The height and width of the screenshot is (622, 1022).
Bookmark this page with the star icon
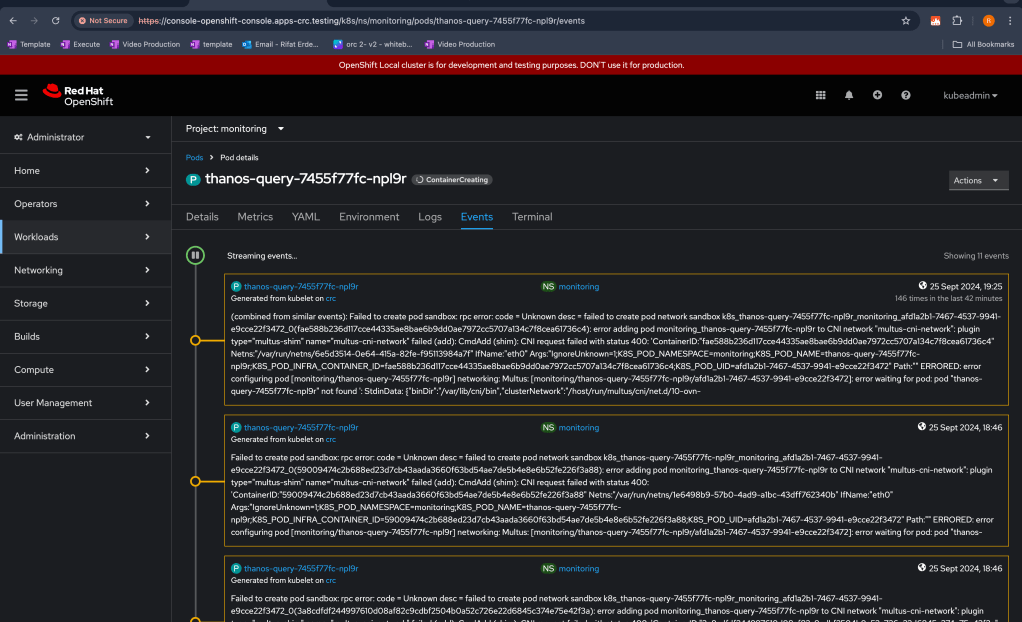(x=905, y=21)
